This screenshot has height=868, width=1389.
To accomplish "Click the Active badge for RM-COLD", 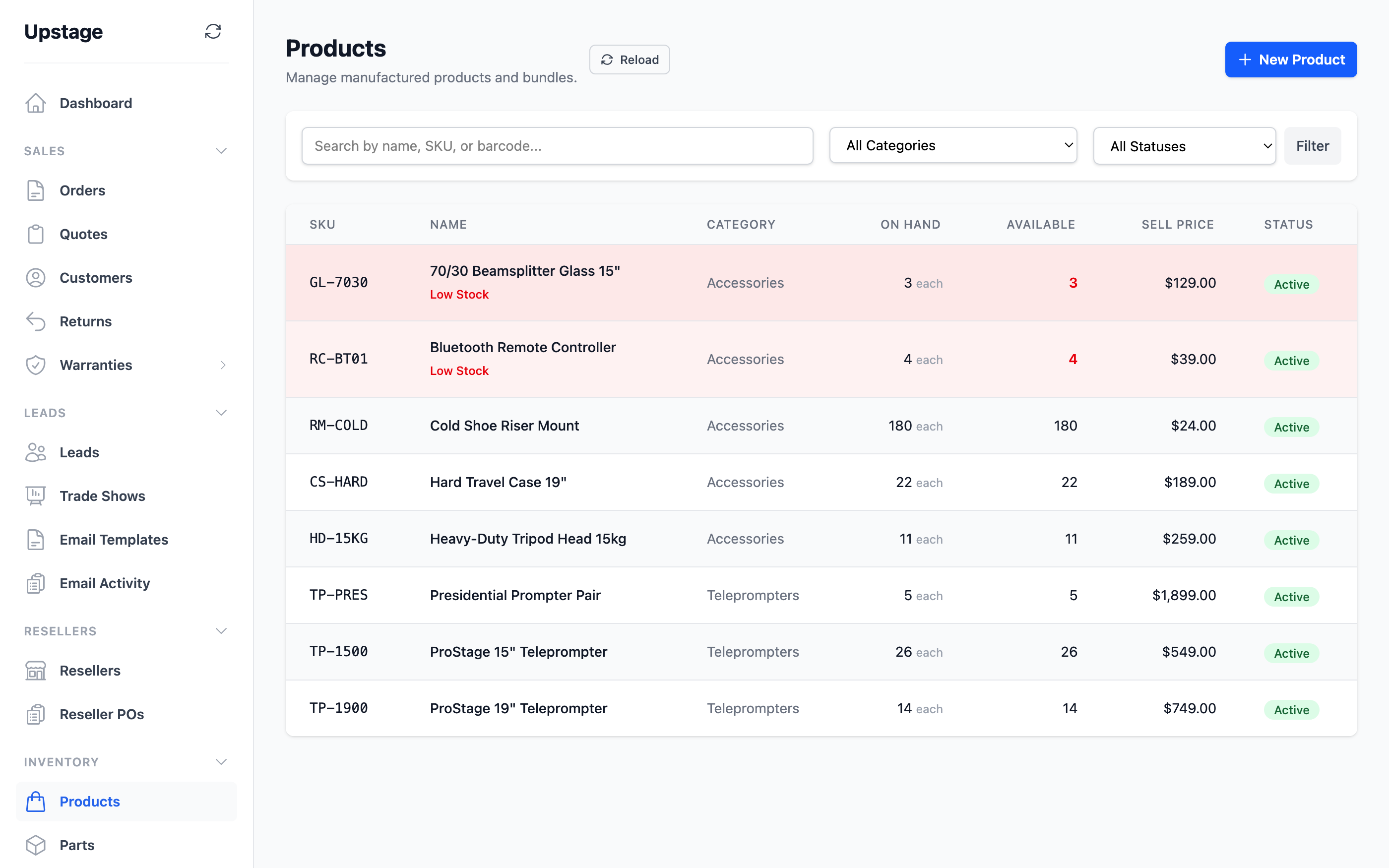I will 1291,427.
